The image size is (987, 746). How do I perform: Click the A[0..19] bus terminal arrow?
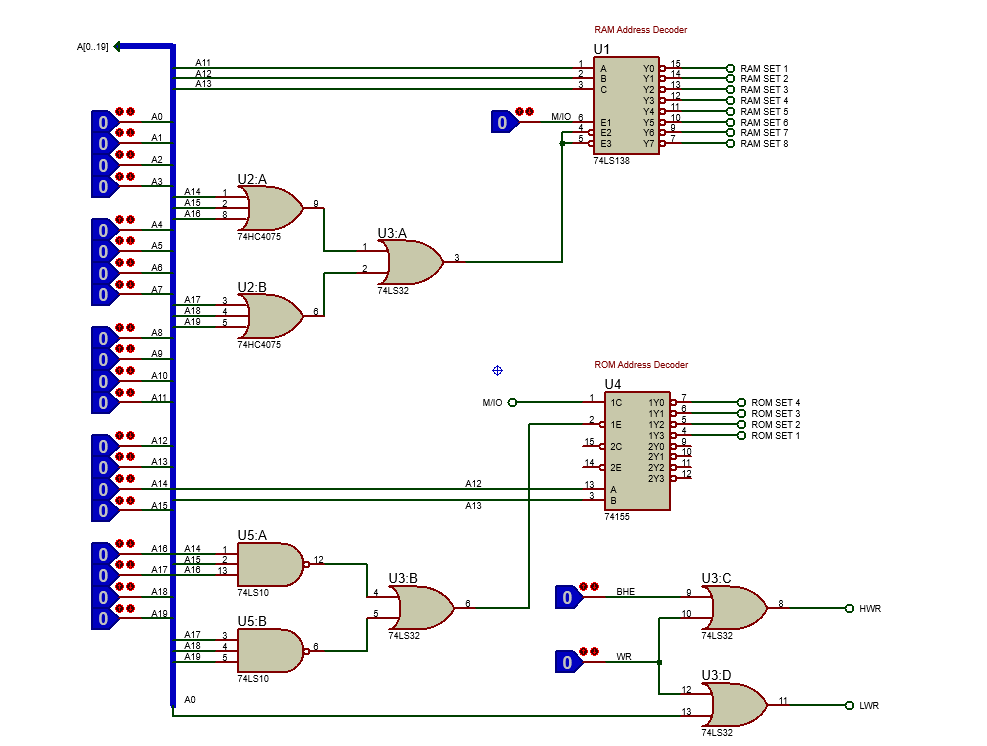[117, 47]
